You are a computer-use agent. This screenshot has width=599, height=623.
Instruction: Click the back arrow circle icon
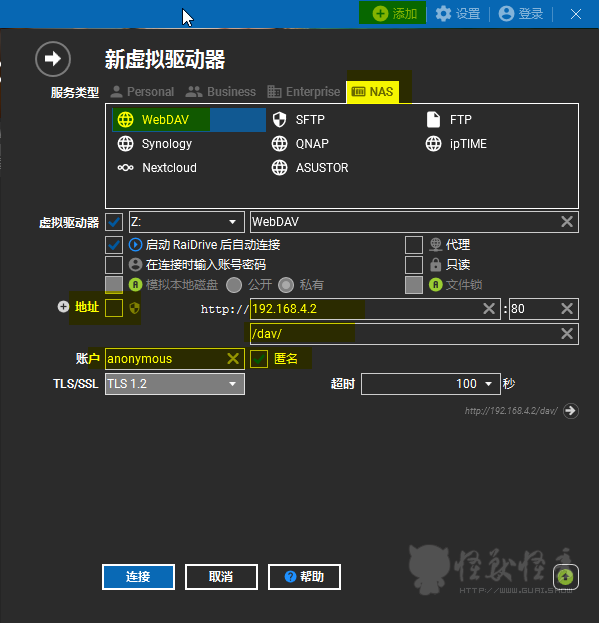click(x=53, y=59)
